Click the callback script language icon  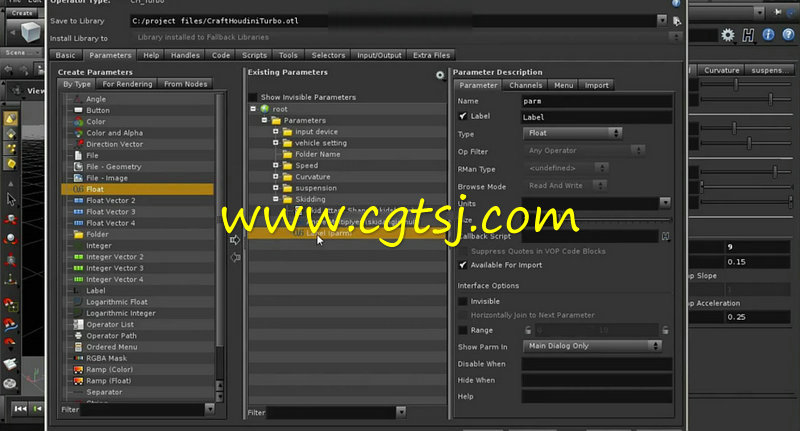point(665,236)
